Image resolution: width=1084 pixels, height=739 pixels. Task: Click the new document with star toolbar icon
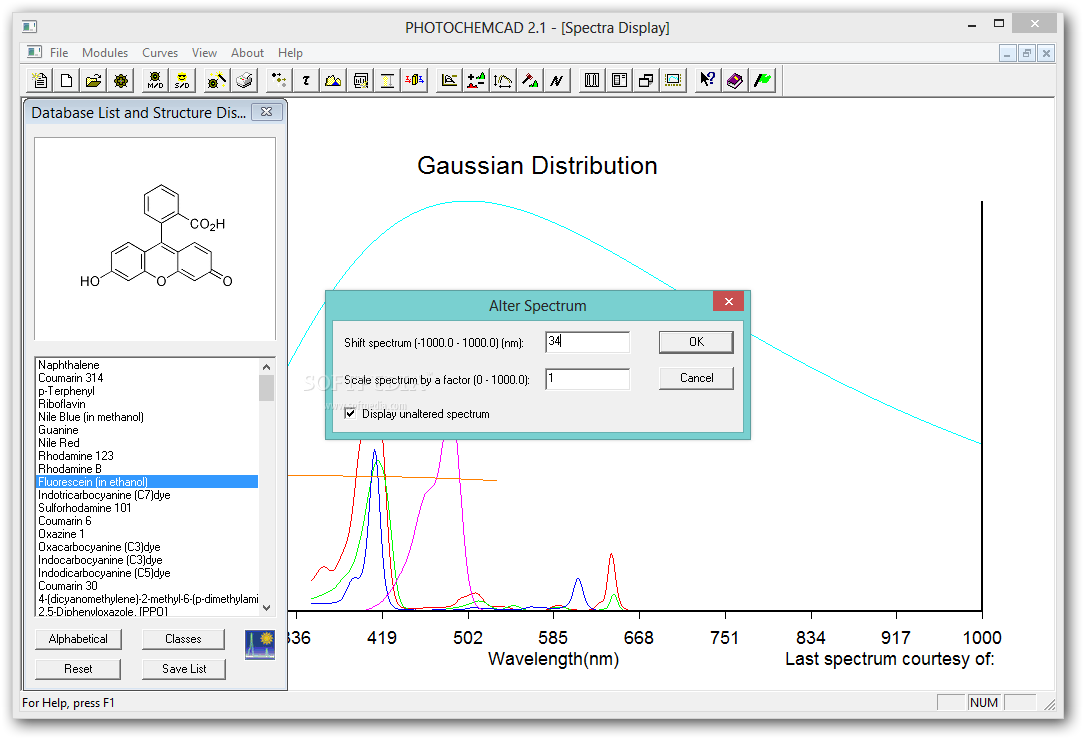(x=40, y=80)
